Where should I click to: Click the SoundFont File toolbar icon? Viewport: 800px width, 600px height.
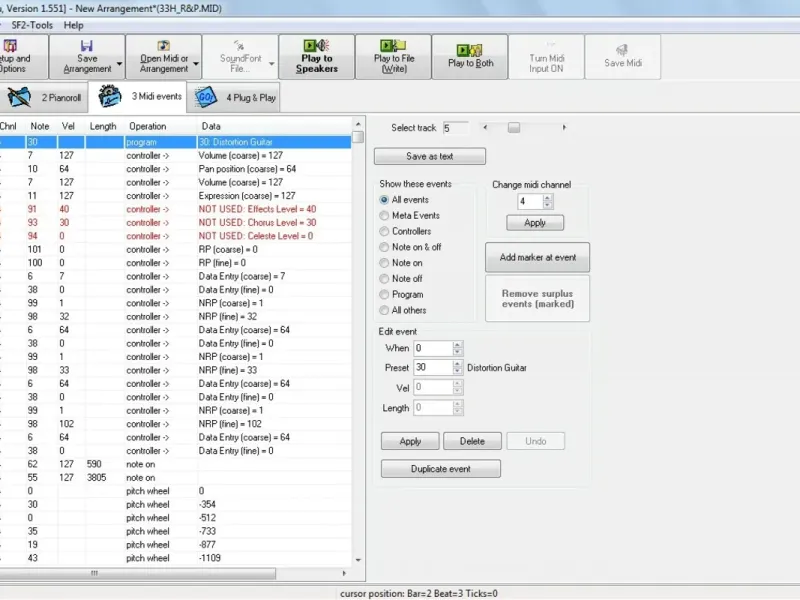click(239, 45)
